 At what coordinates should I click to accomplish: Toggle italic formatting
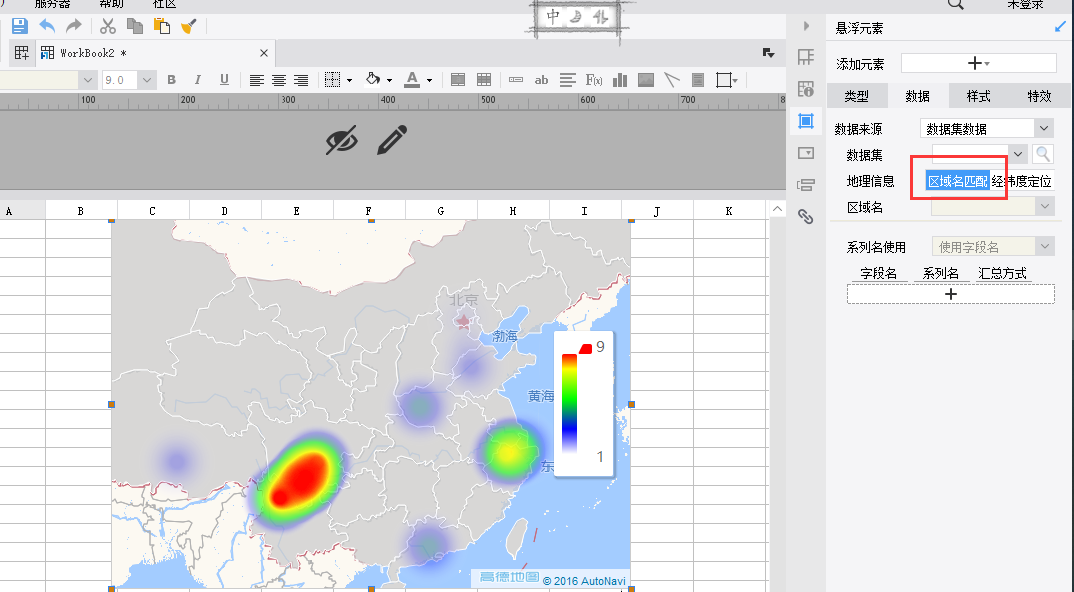[197, 80]
